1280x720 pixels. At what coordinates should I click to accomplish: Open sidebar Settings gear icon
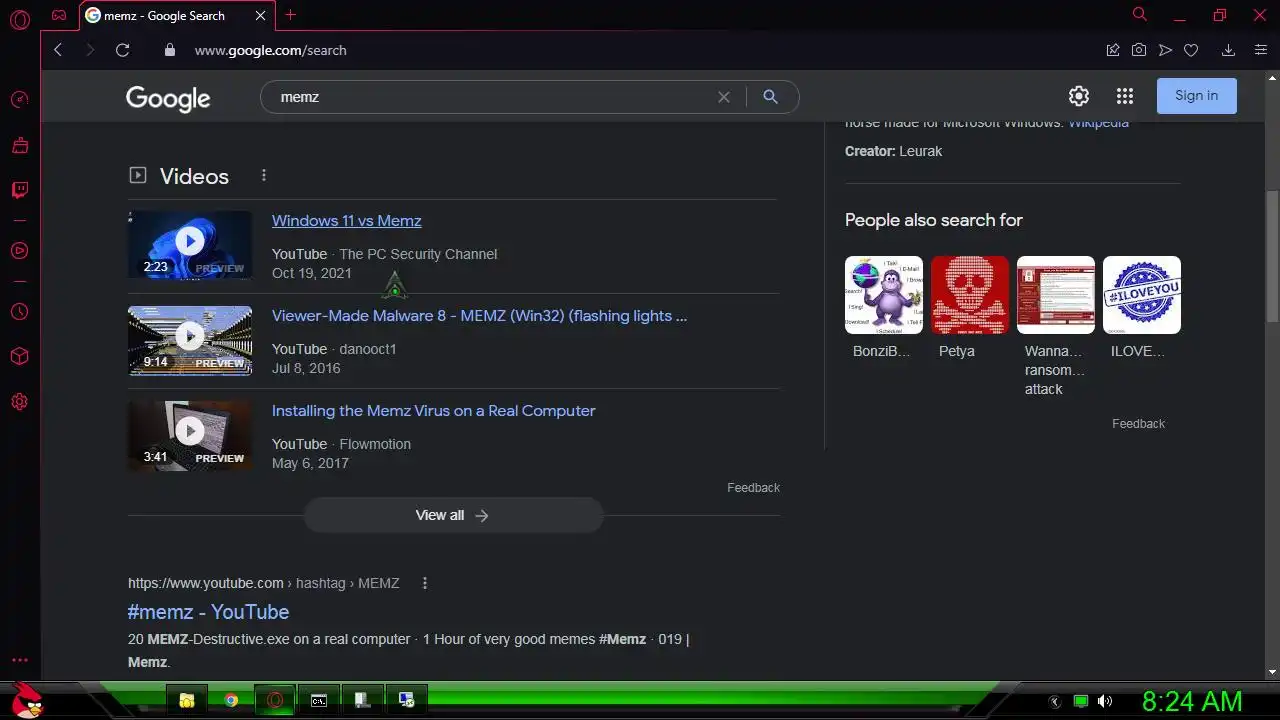(19, 402)
